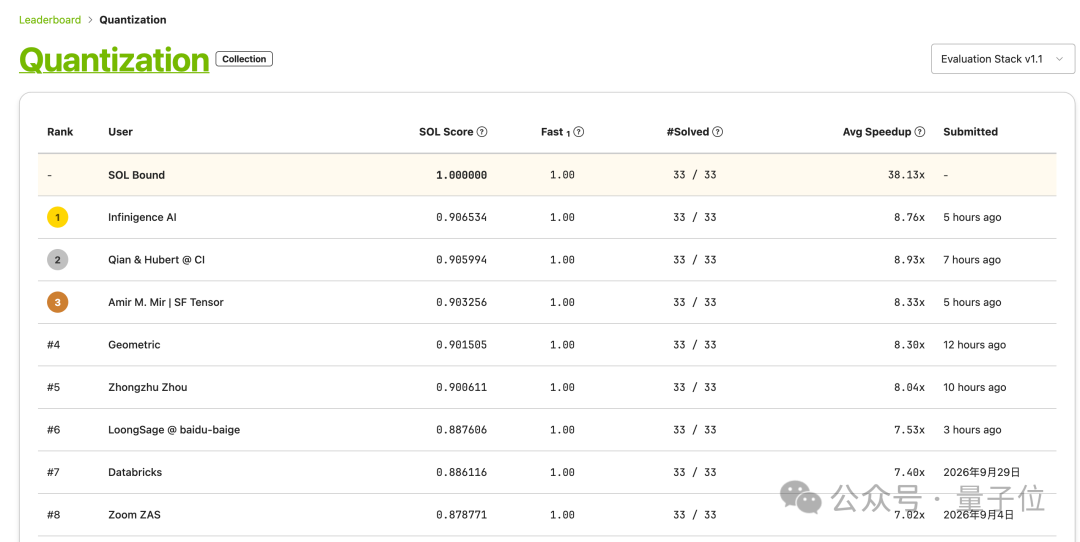This screenshot has width=1080, height=542.
Task: Click the SOL score 0.900611
Action: (x=461, y=387)
